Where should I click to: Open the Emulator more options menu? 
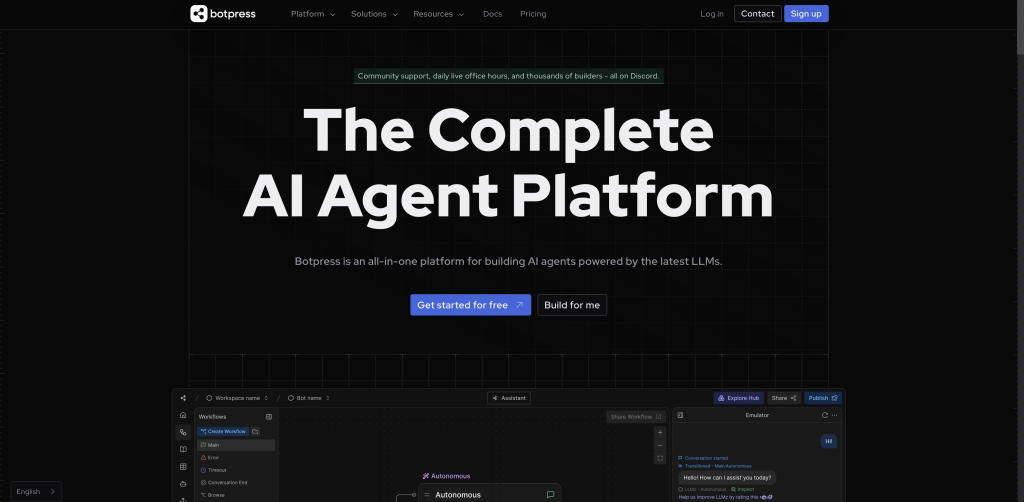[834, 415]
